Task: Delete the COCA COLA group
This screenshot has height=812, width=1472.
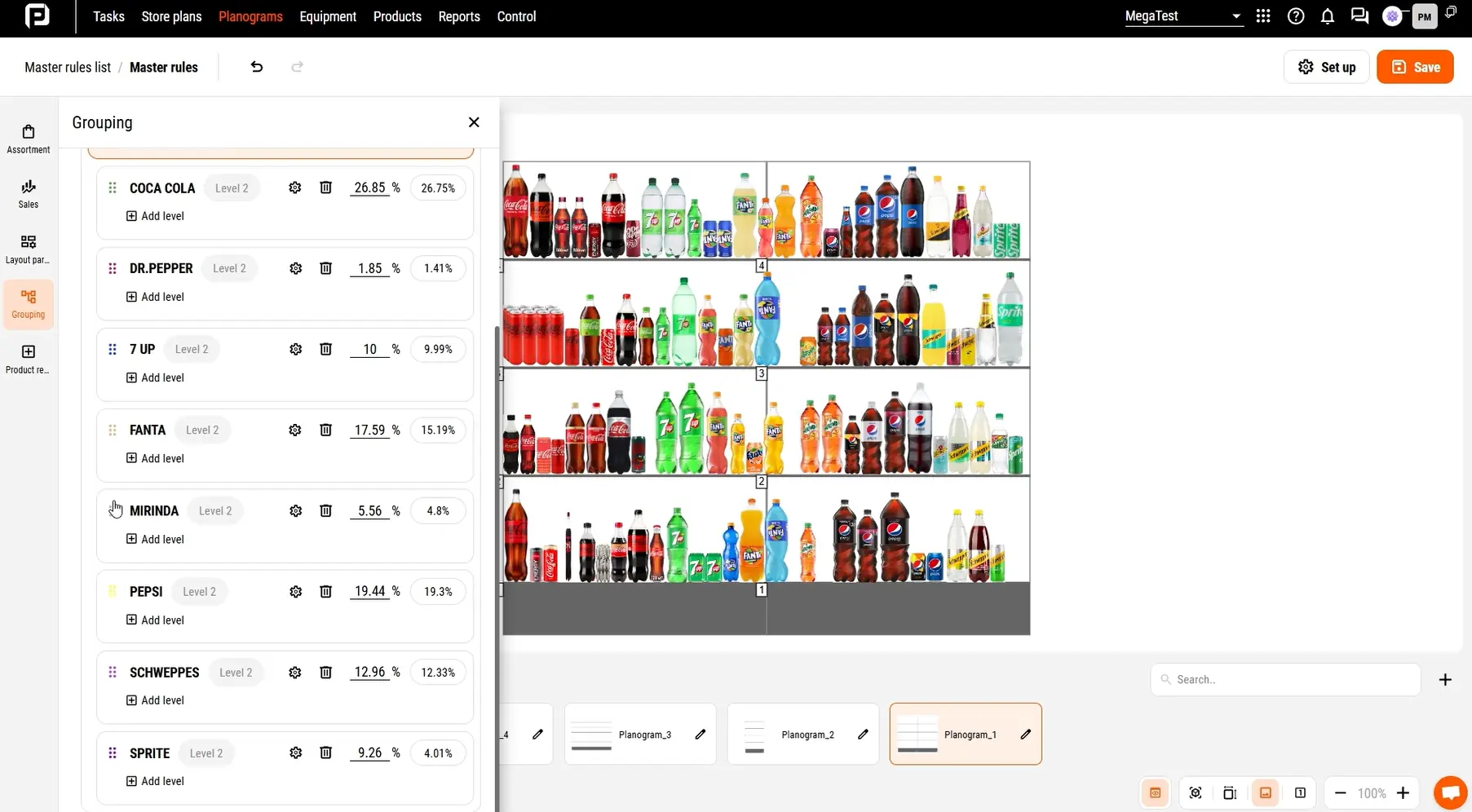Action: coord(325,188)
